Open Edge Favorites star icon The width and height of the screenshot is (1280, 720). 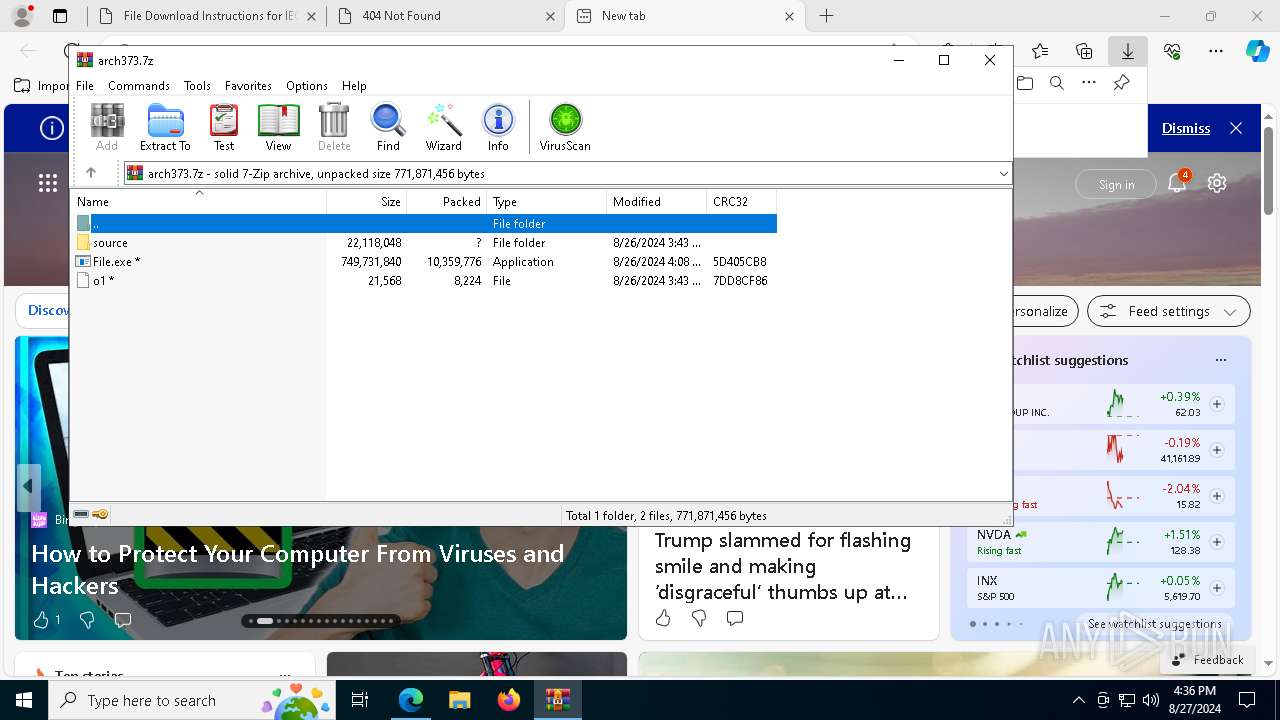pos(1040,51)
